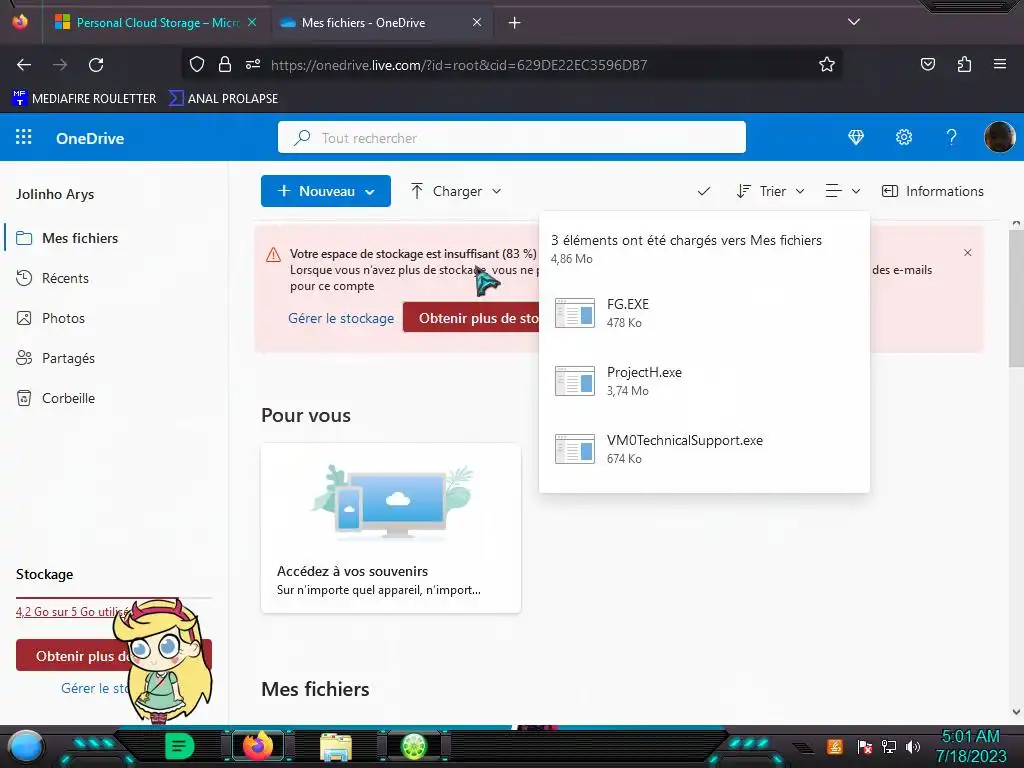This screenshot has width=1024, height=768.
Task: Click the storage usage progress bar
Action: pos(114,598)
